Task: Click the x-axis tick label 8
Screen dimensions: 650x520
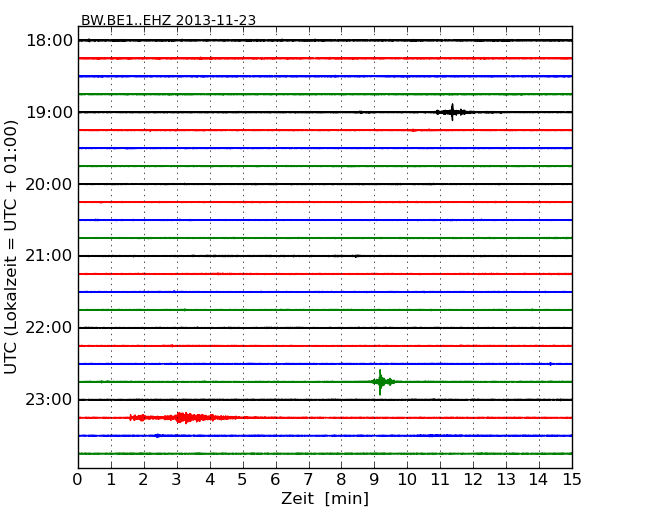Action: tap(342, 479)
